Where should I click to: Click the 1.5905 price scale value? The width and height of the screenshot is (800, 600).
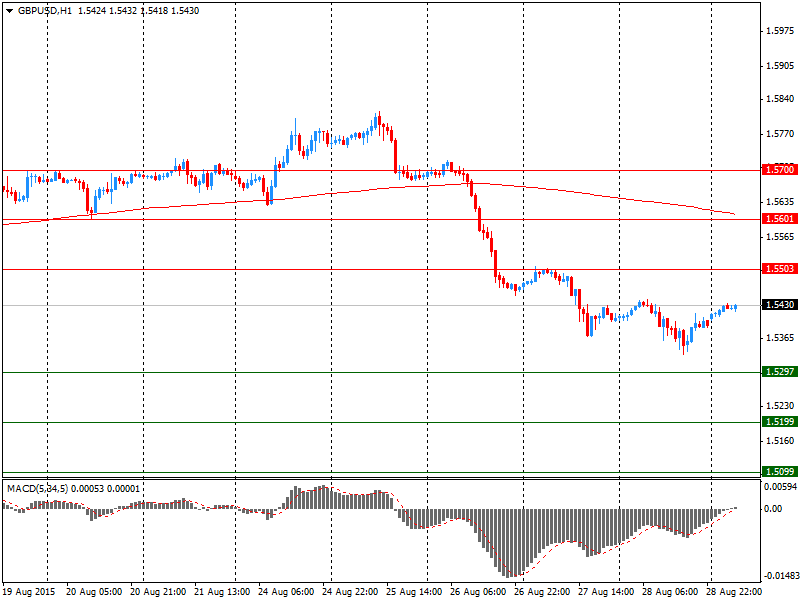pos(780,66)
